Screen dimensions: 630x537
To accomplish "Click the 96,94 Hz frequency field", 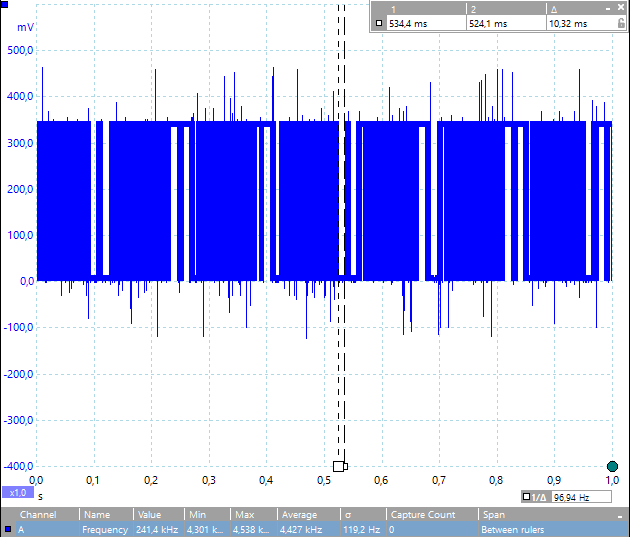I will [581, 497].
